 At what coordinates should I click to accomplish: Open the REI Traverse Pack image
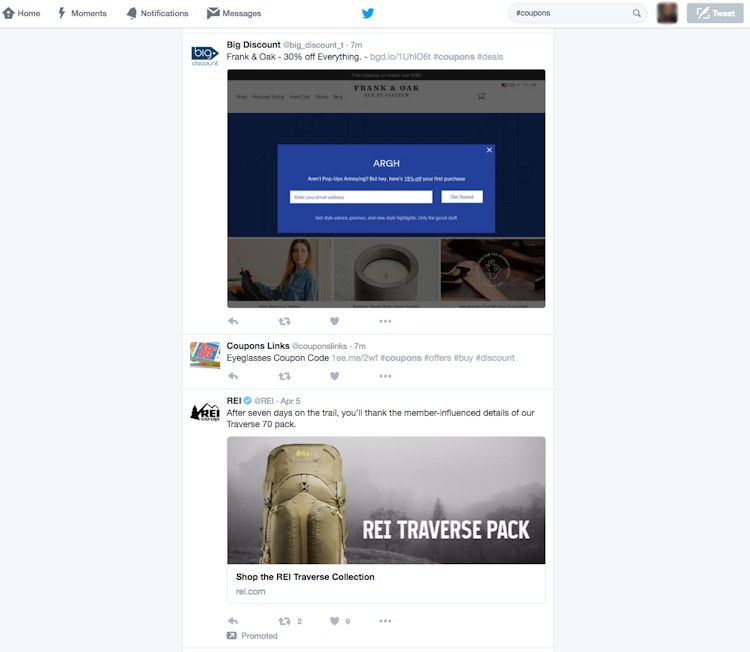click(x=386, y=500)
